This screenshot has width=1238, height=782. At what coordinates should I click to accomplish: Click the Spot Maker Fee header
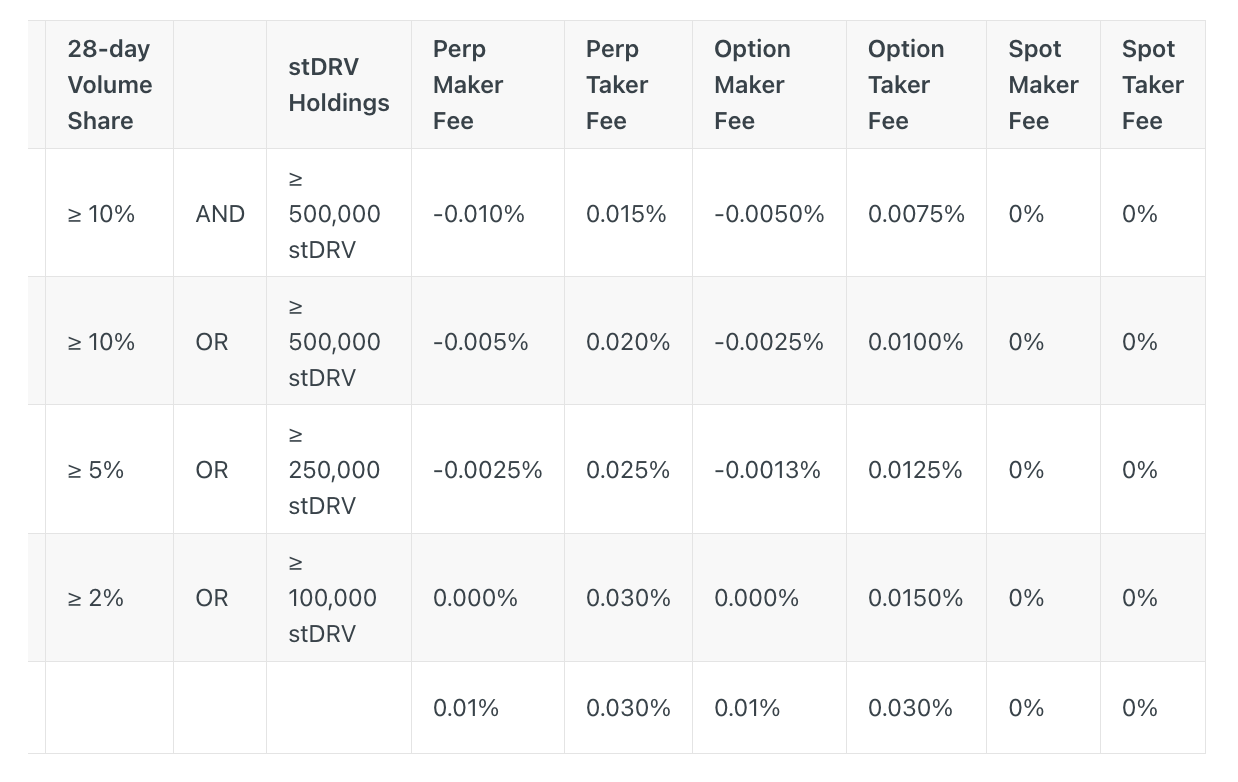pos(1044,85)
